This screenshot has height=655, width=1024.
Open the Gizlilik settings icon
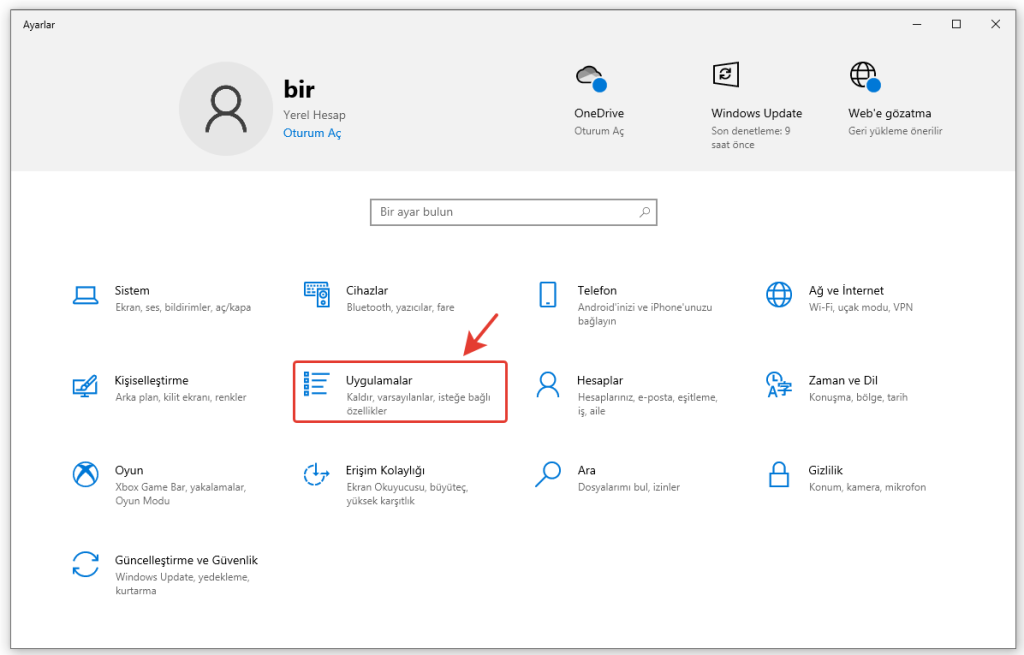click(778, 475)
